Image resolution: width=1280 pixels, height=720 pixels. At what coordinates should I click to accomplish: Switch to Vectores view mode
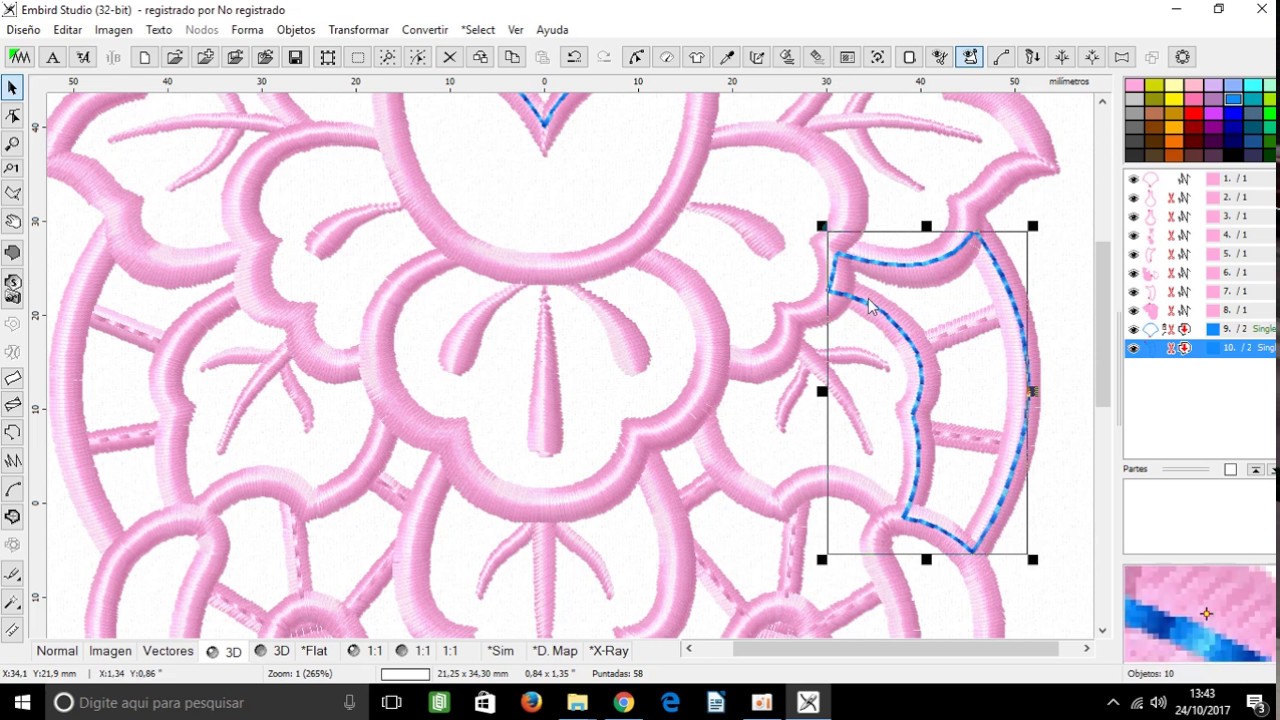click(168, 651)
